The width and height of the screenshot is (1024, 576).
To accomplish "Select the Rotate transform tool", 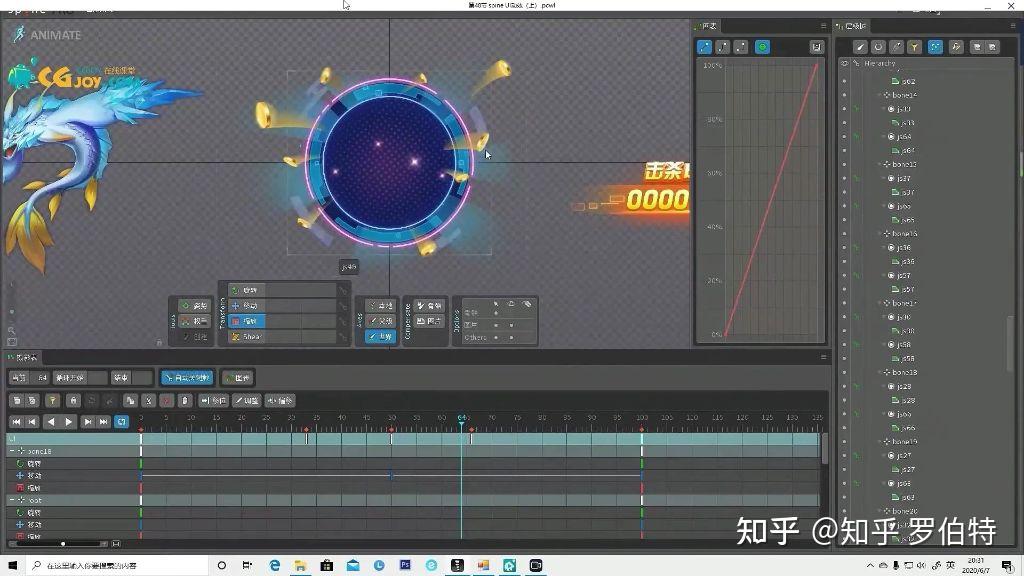I will point(244,290).
